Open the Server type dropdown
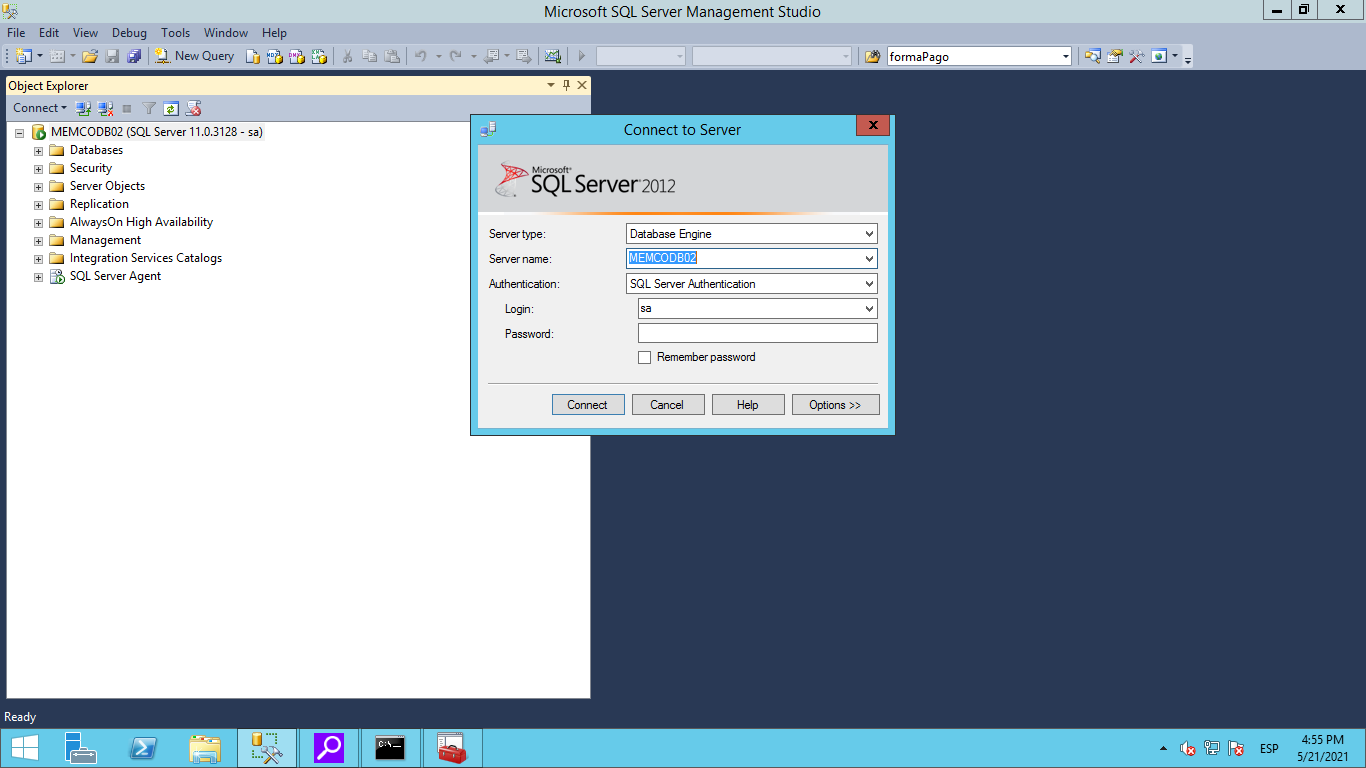The height and width of the screenshot is (768, 1366). tap(868, 234)
